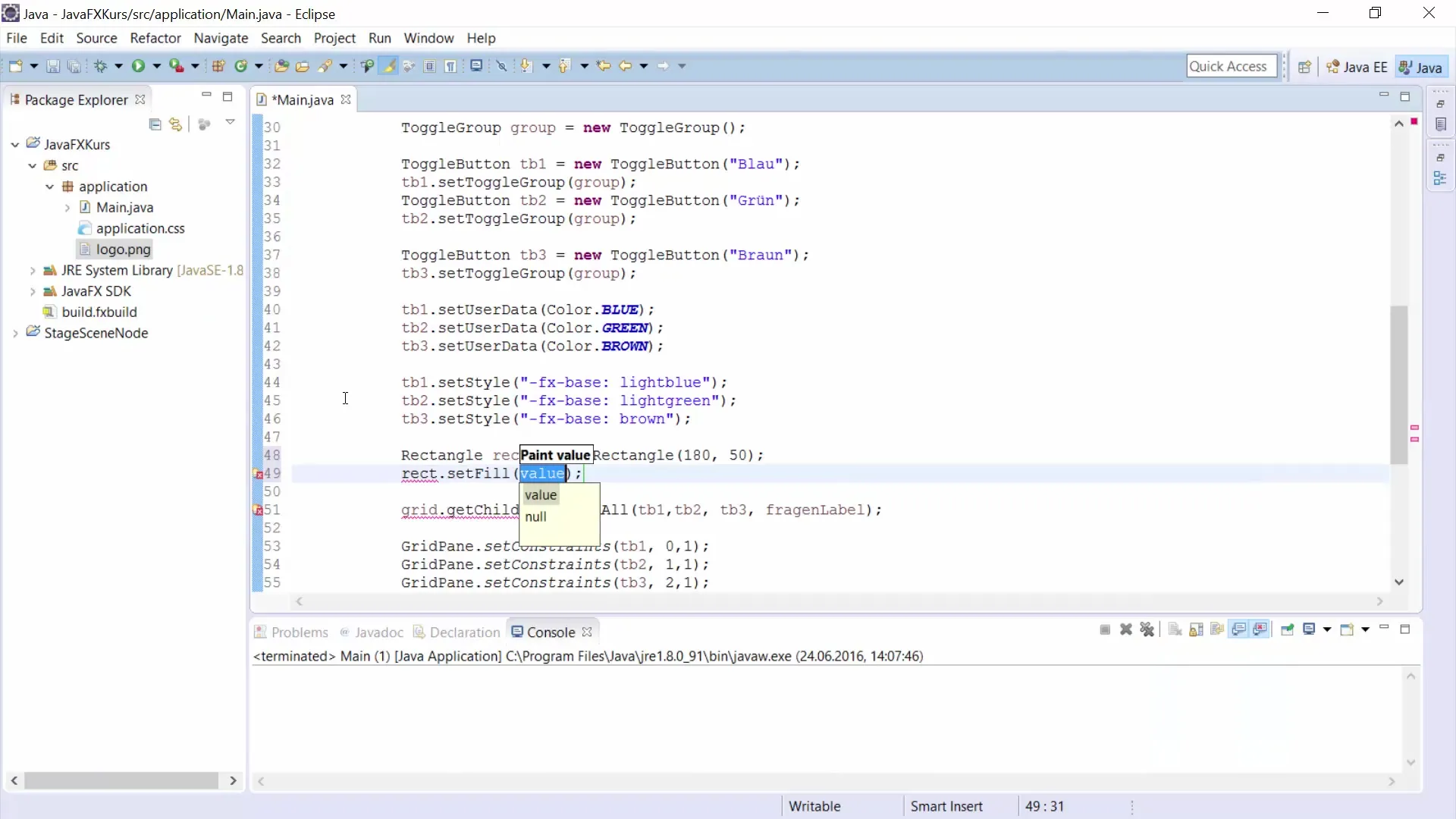1456x819 pixels.
Task: Click the red error overview indicator square
Action: pyautogui.click(x=1414, y=121)
